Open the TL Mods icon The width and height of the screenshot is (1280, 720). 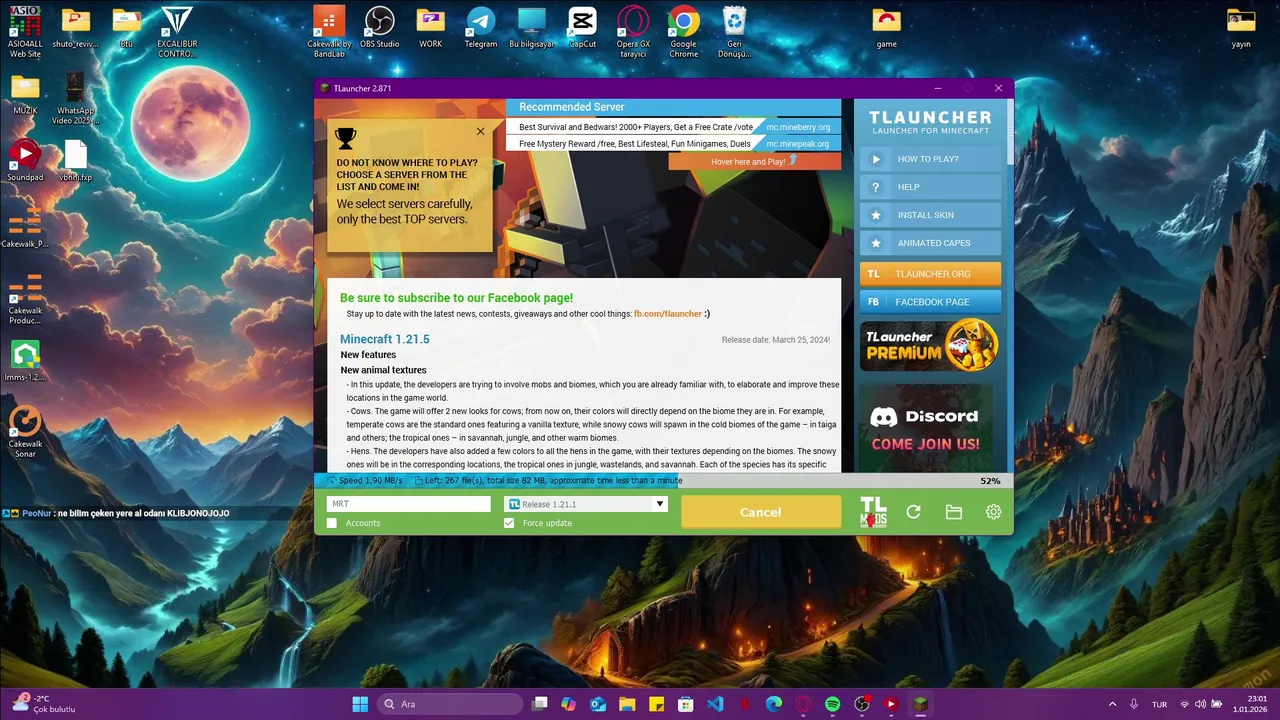pyautogui.click(x=873, y=511)
